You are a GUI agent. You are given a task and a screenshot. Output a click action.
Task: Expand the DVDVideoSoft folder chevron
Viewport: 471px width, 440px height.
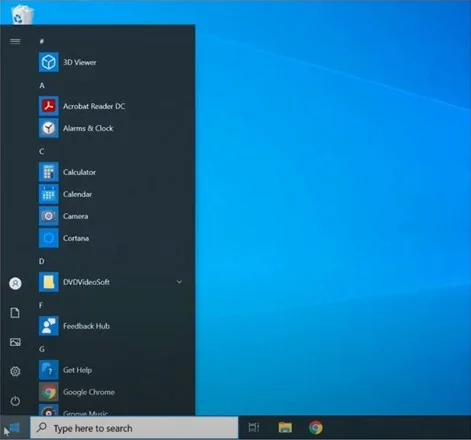tap(179, 282)
